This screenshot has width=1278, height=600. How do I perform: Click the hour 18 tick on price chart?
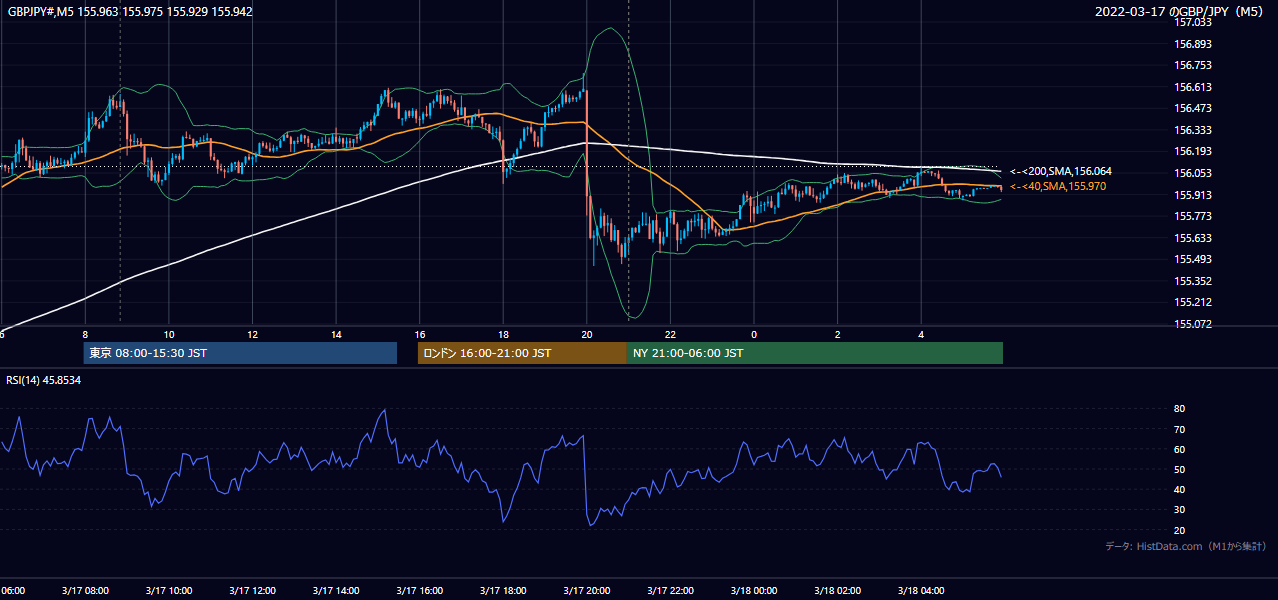[x=503, y=335]
